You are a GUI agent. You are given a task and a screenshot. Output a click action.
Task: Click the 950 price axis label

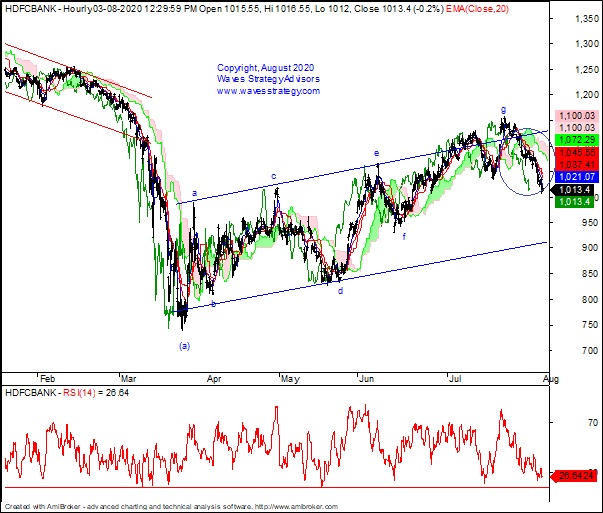[x=591, y=223]
